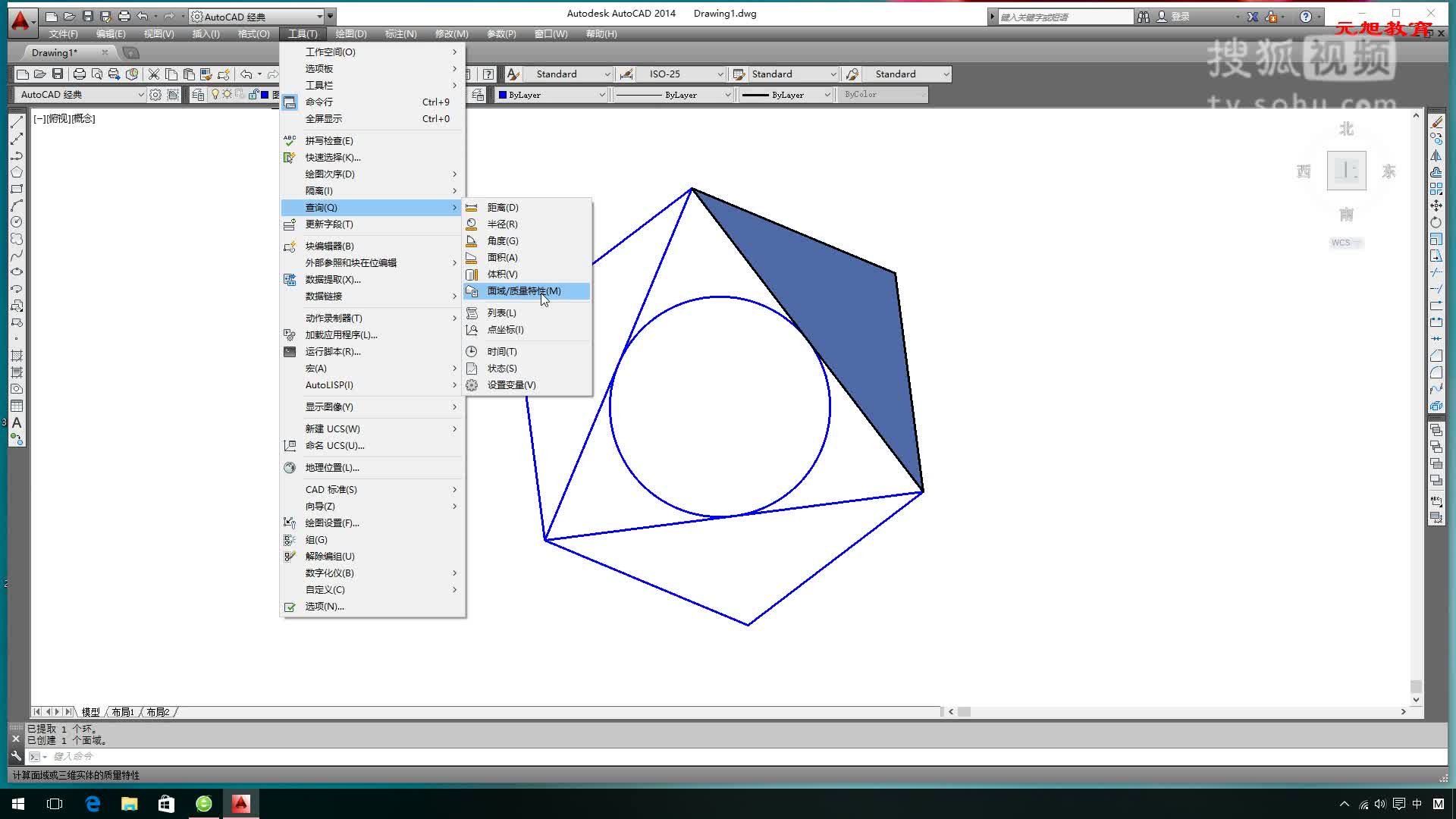The image size is (1456, 819).
Task: Select Standard text style dropdown
Action: tap(567, 73)
